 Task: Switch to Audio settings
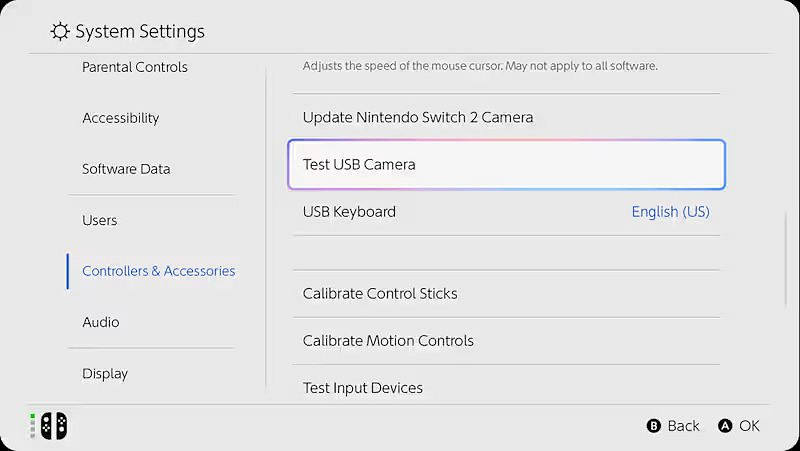(101, 322)
